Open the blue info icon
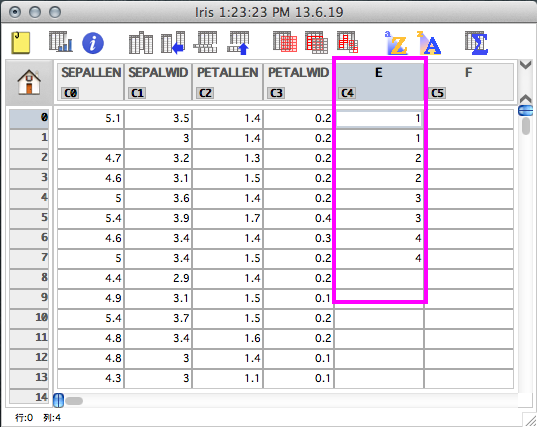The image size is (537, 427). 93,43
